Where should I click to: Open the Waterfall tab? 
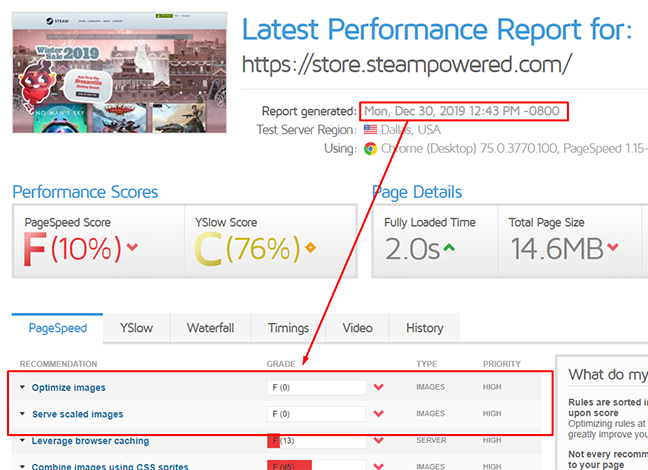pos(210,328)
